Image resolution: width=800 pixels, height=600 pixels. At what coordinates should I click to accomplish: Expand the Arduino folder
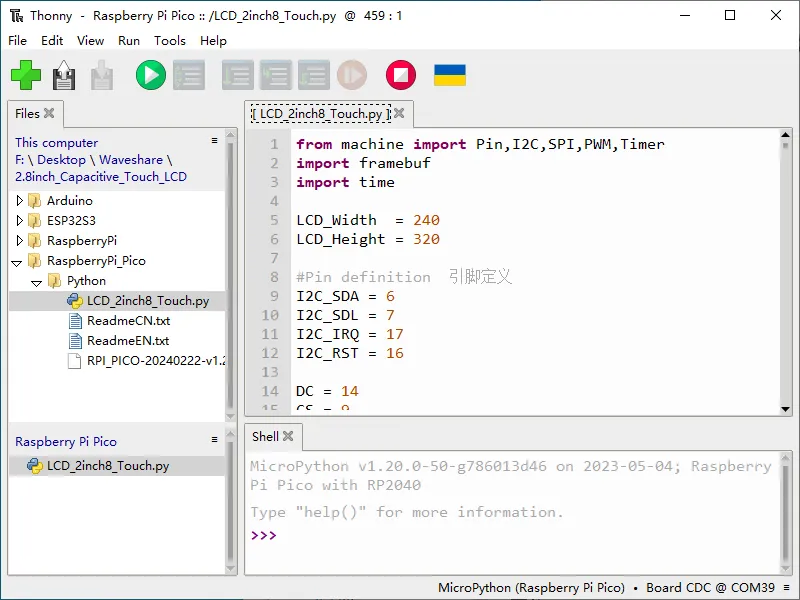click(19, 201)
